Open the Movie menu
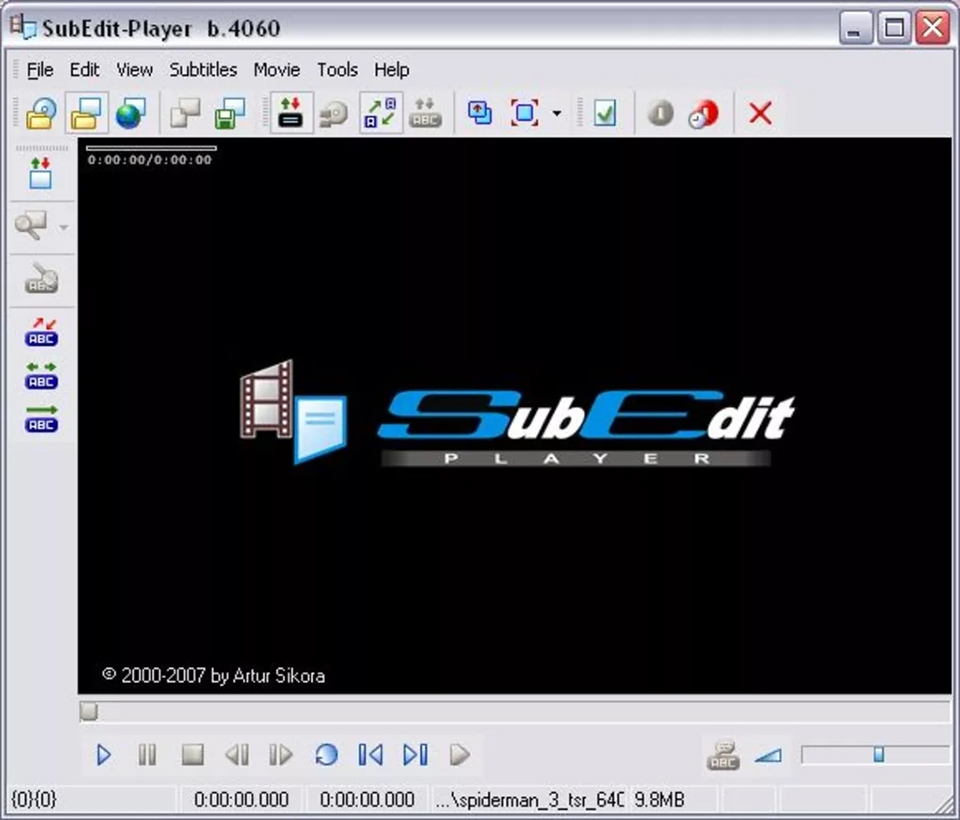The image size is (960, 820). coord(277,70)
